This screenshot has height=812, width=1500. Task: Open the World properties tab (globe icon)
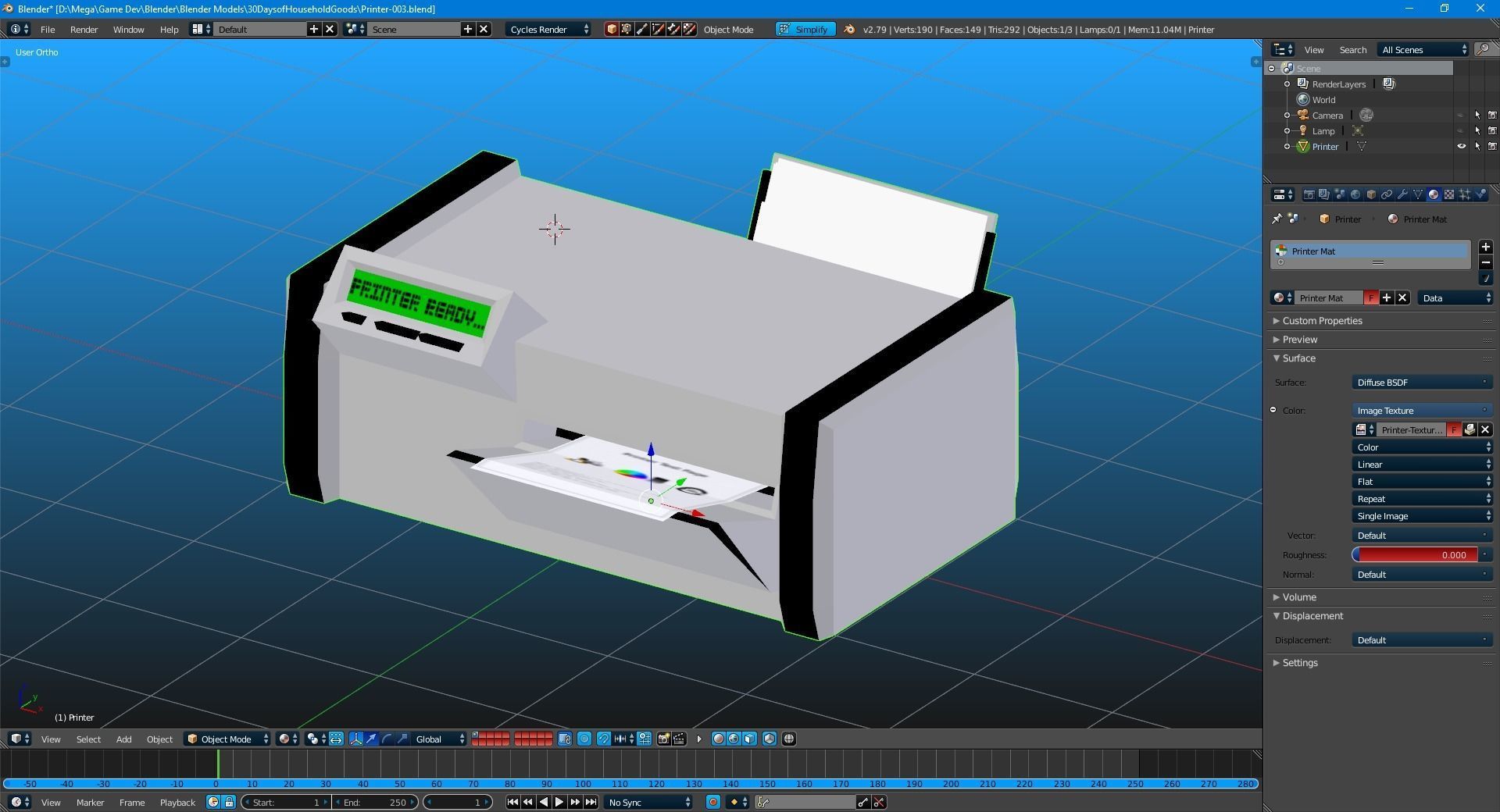(1355, 194)
